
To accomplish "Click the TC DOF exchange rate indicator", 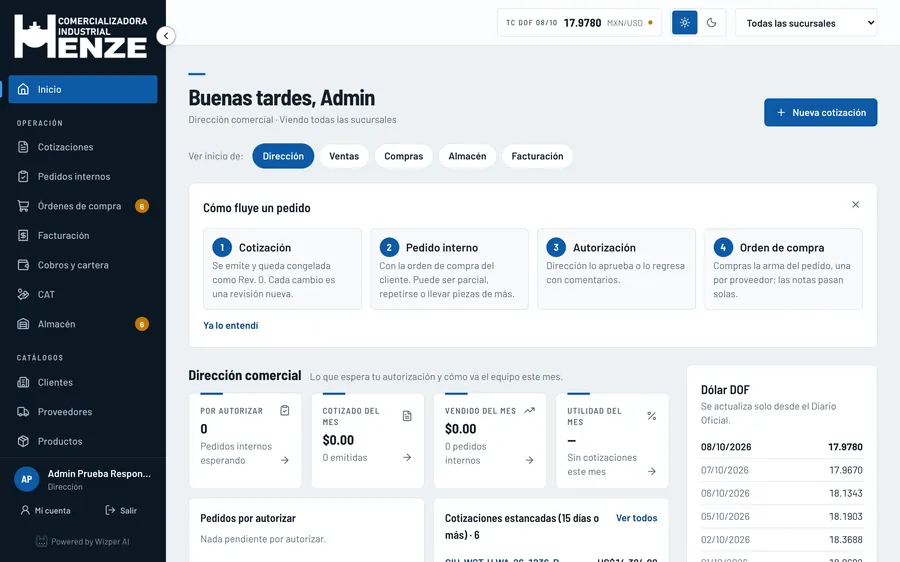I will click(579, 23).
